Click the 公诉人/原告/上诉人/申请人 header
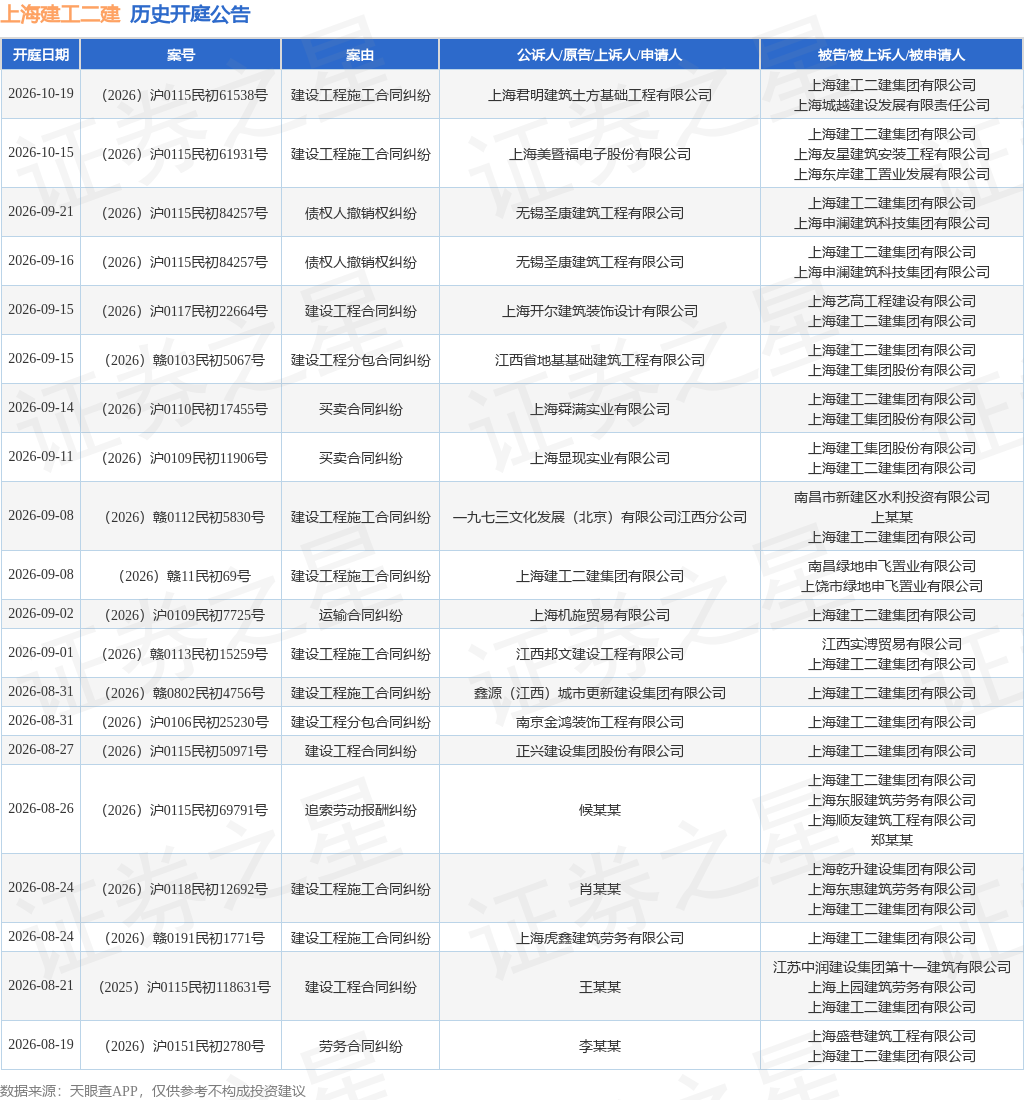This screenshot has width=1024, height=1100. pyautogui.click(x=600, y=55)
